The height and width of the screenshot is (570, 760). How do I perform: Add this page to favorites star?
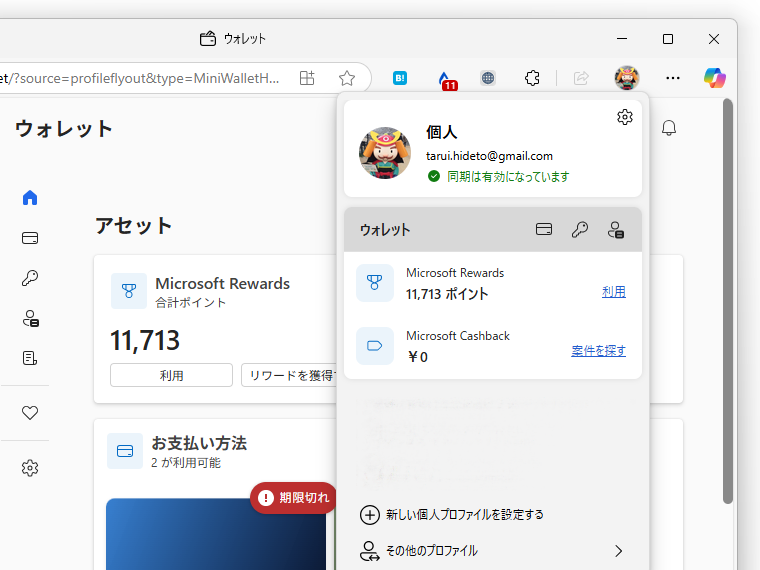347,78
